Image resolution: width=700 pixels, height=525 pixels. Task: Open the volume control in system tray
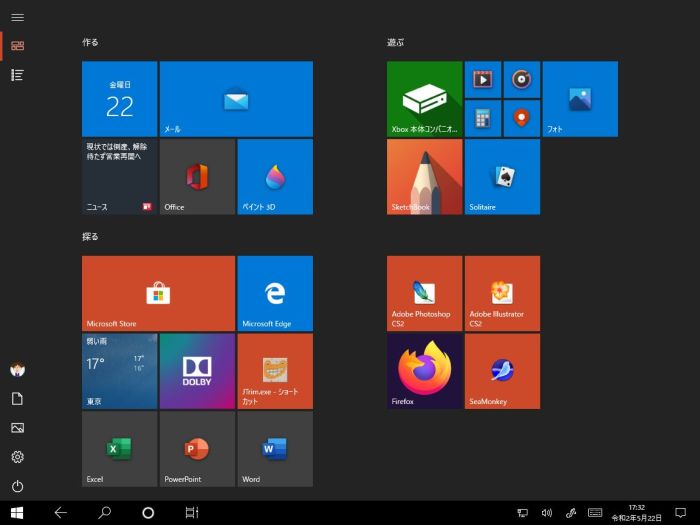click(546, 513)
